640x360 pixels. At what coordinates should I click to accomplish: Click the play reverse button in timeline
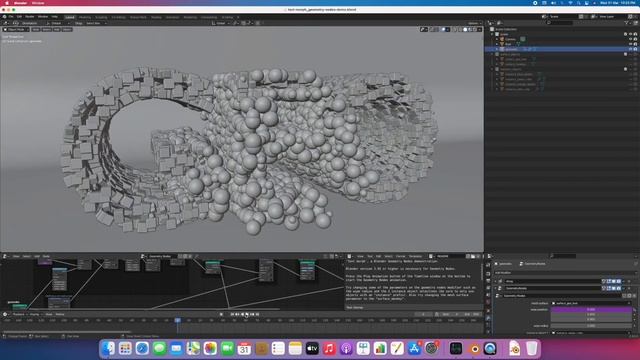tap(242, 314)
